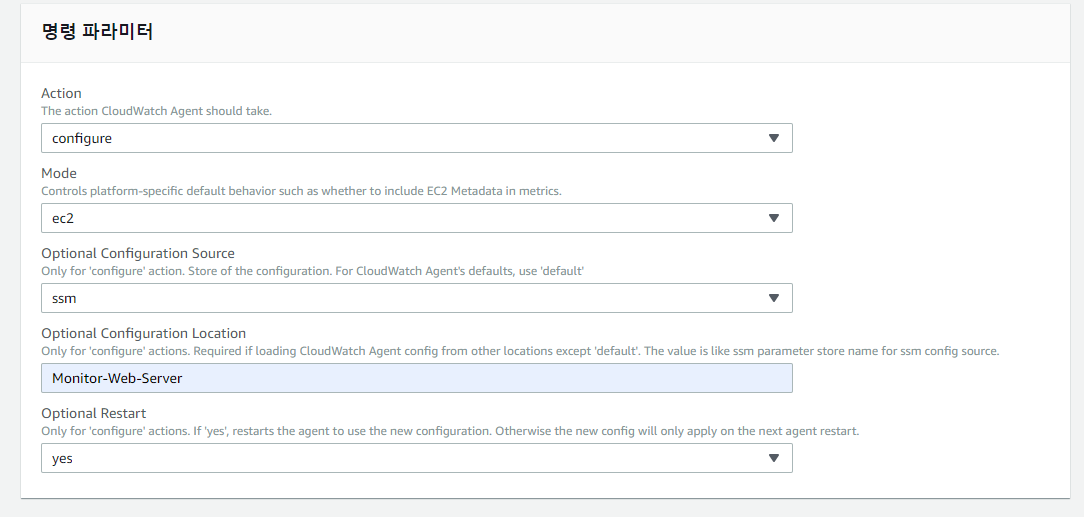This screenshot has width=1084, height=517.
Task: Click the Optional Restart dropdown arrow icon
Action: click(774, 458)
